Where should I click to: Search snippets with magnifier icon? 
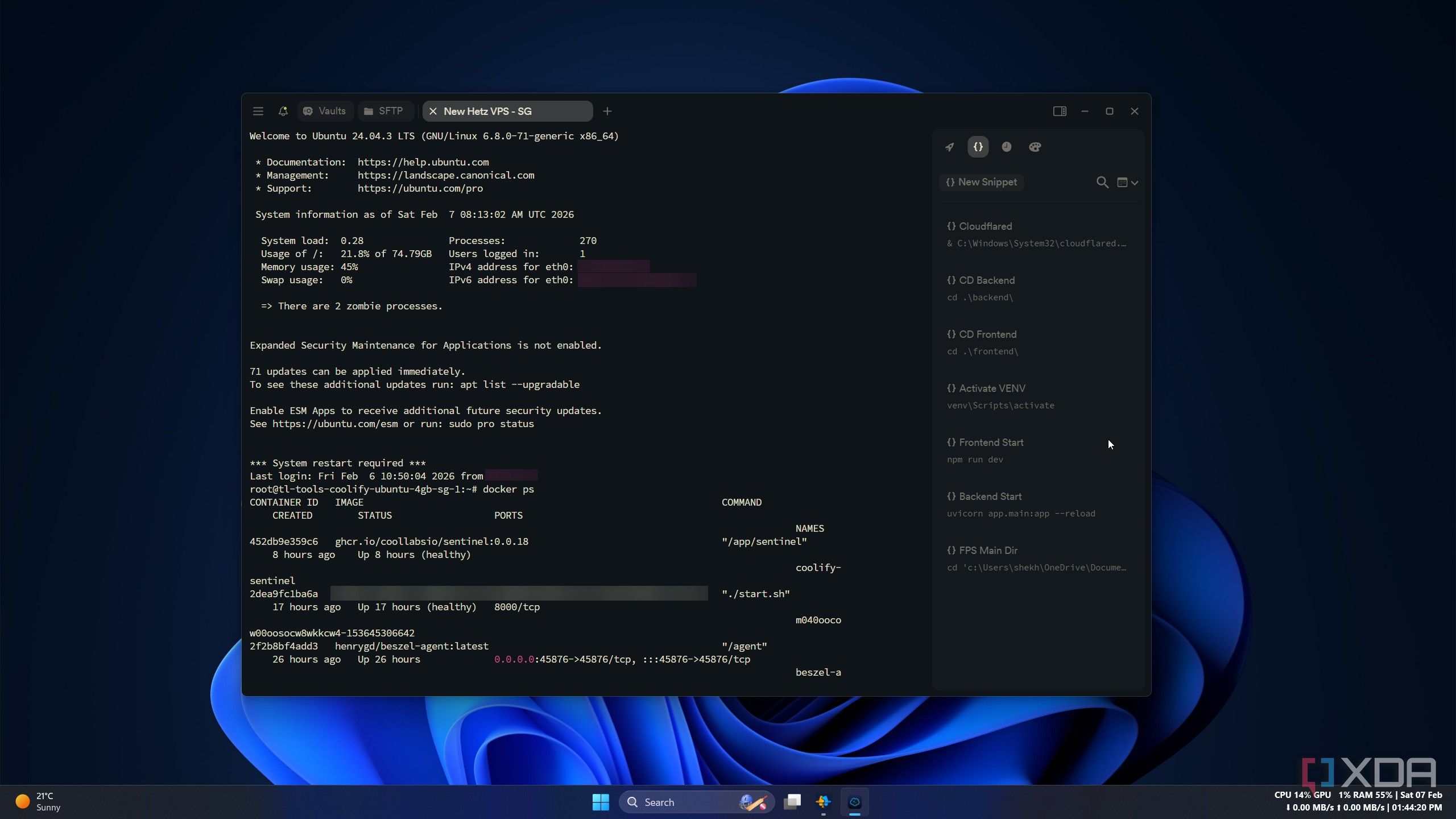point(1102,182)
